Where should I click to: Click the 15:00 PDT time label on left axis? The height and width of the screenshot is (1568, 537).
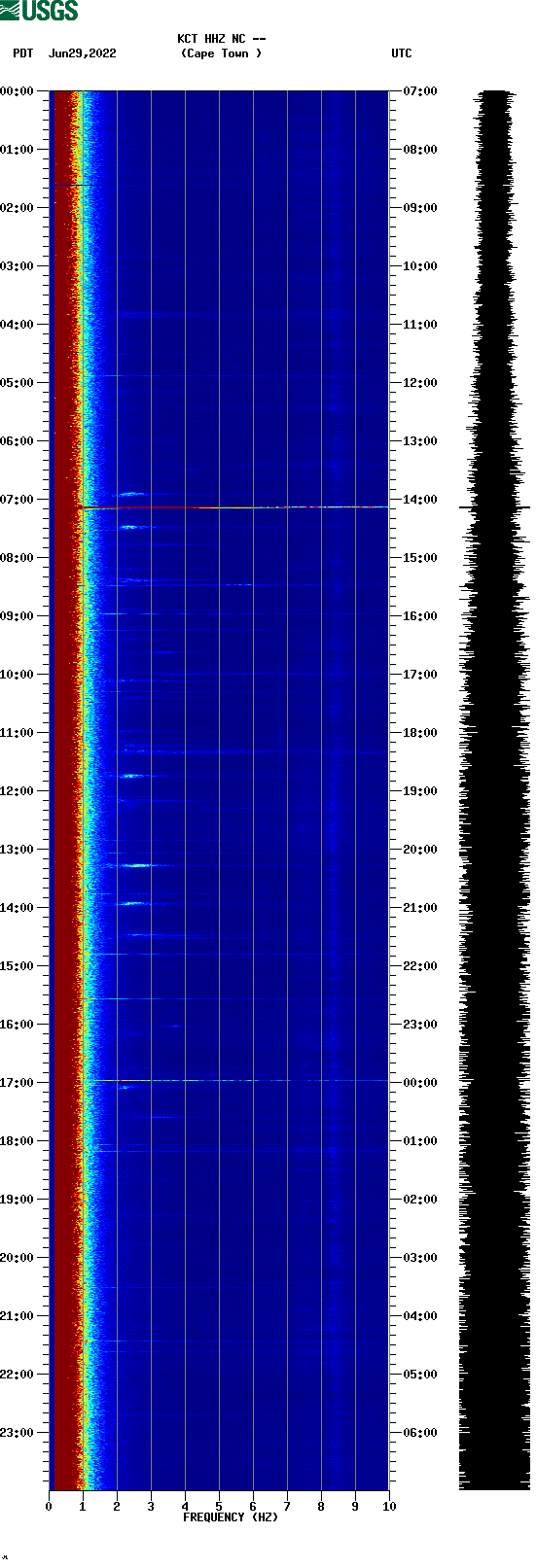[18, 966]
